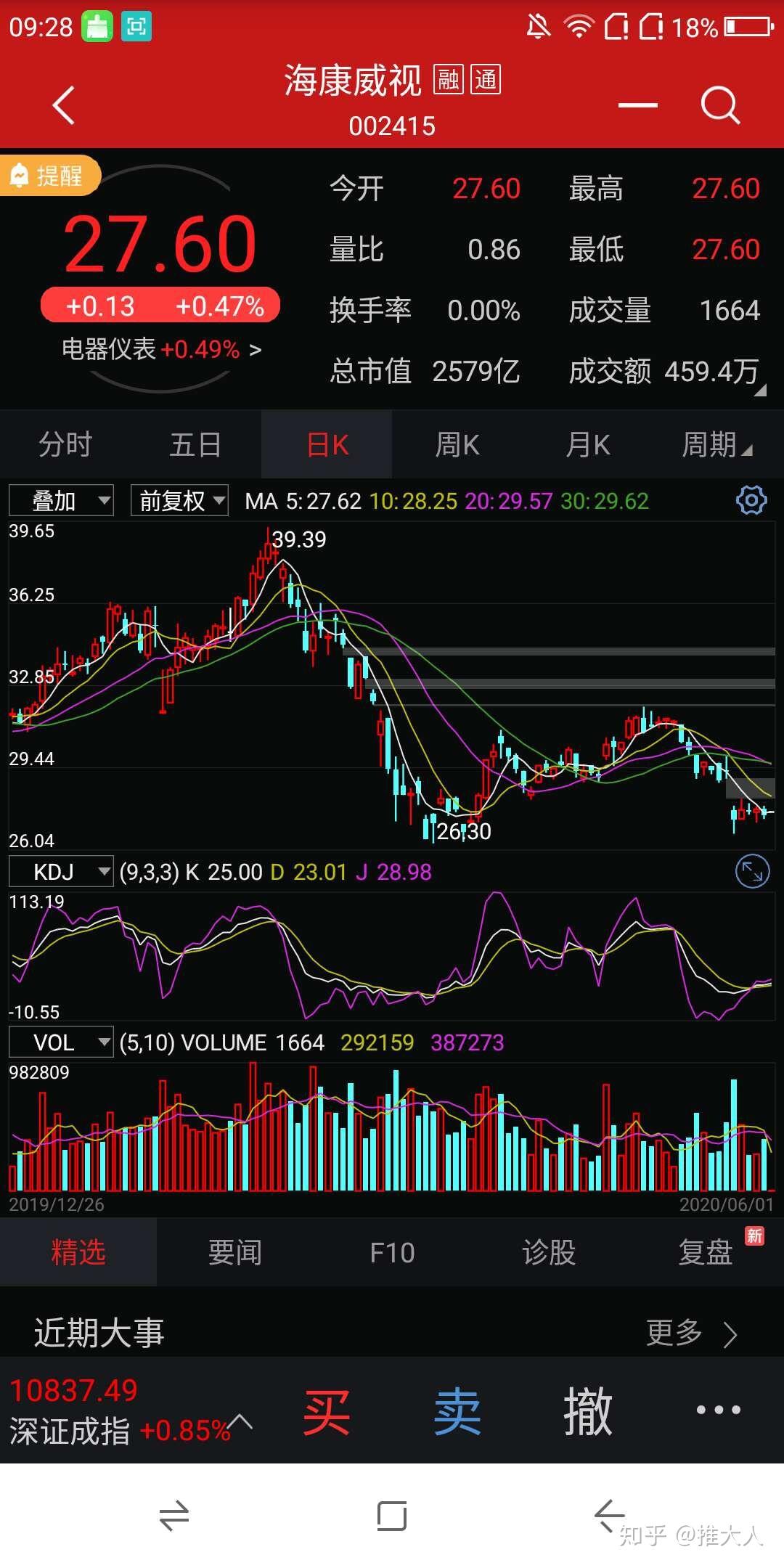Select the 日K chart tab
The width and height of the screenshot is (784, 1568).
(327, 444)
